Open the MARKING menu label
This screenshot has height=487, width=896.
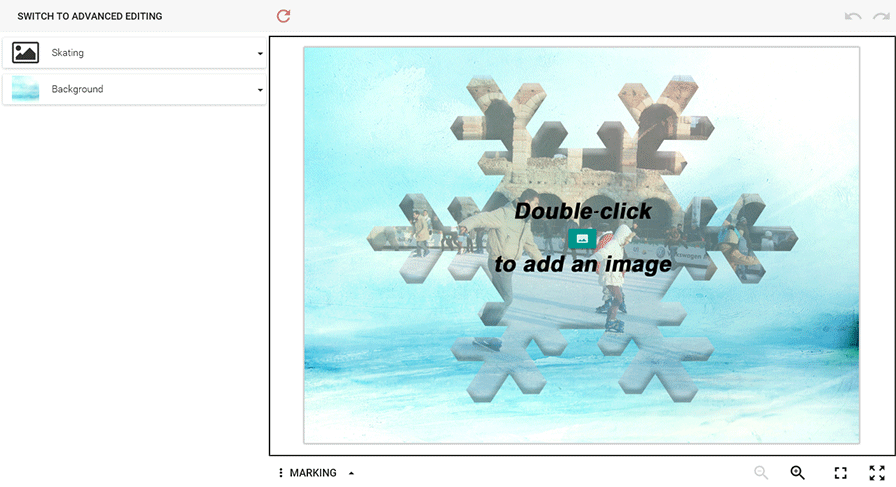click(x=313, y=473)
